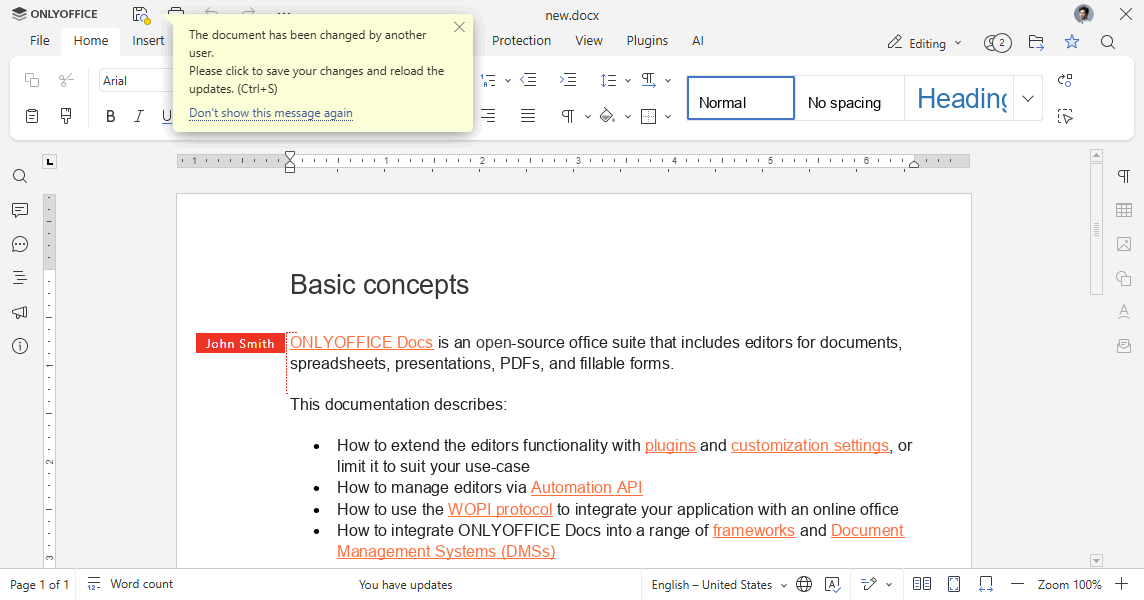Toggle nonprinting characters pilcrow button
The width and height of the screenshot is (1144, 600).
pyautogui.click(x=567, y=116)
